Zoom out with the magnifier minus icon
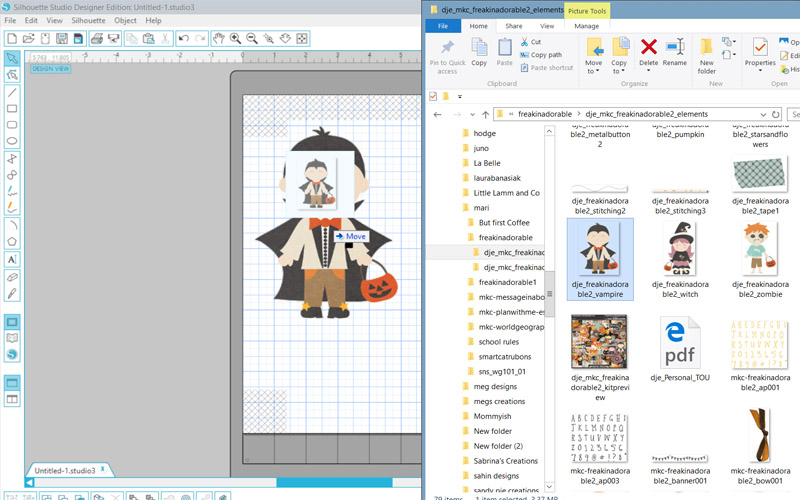This screenshot has height=500, width=800. point(252,38)
